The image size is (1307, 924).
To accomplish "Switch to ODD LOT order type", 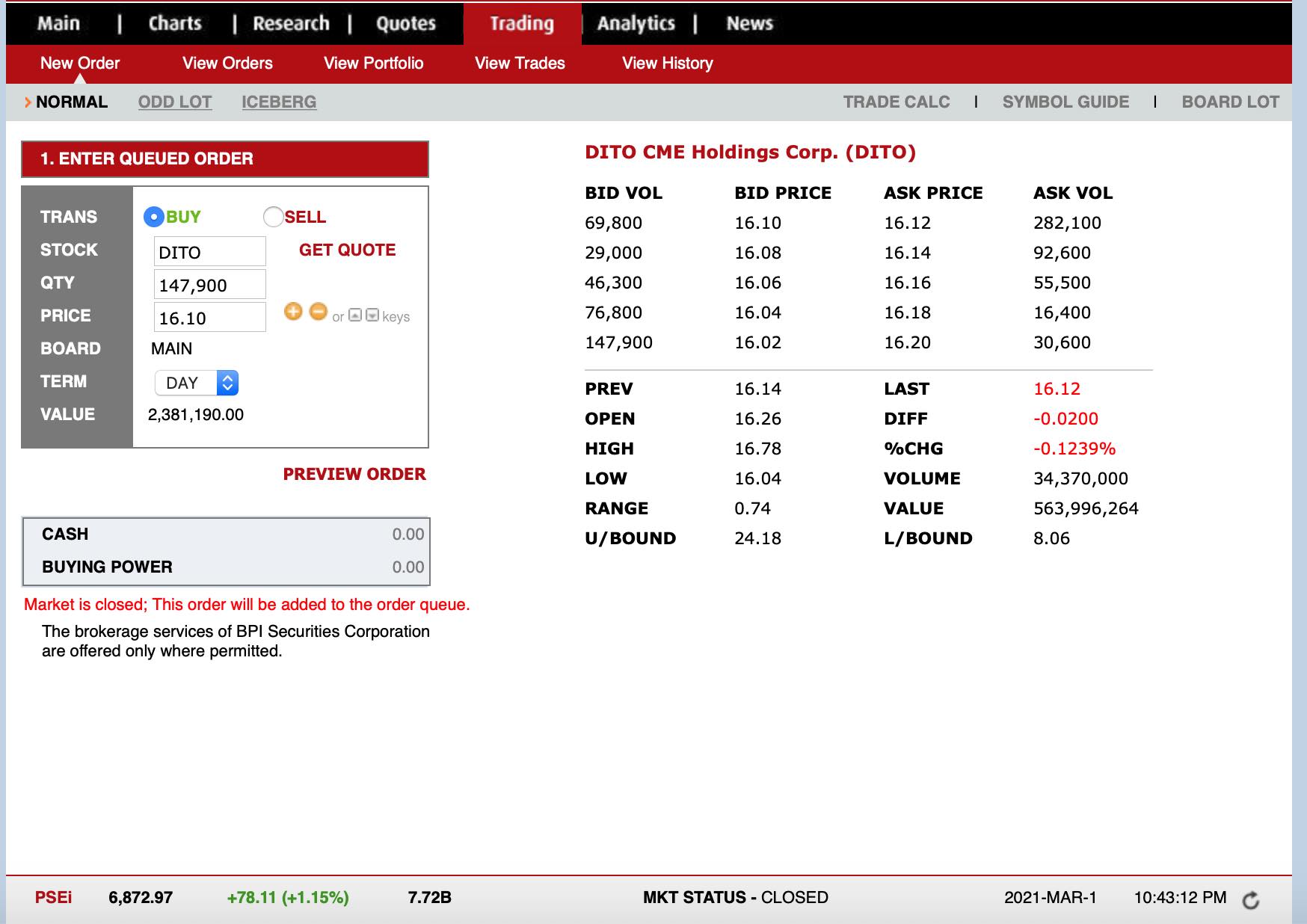I will (175, 102).
